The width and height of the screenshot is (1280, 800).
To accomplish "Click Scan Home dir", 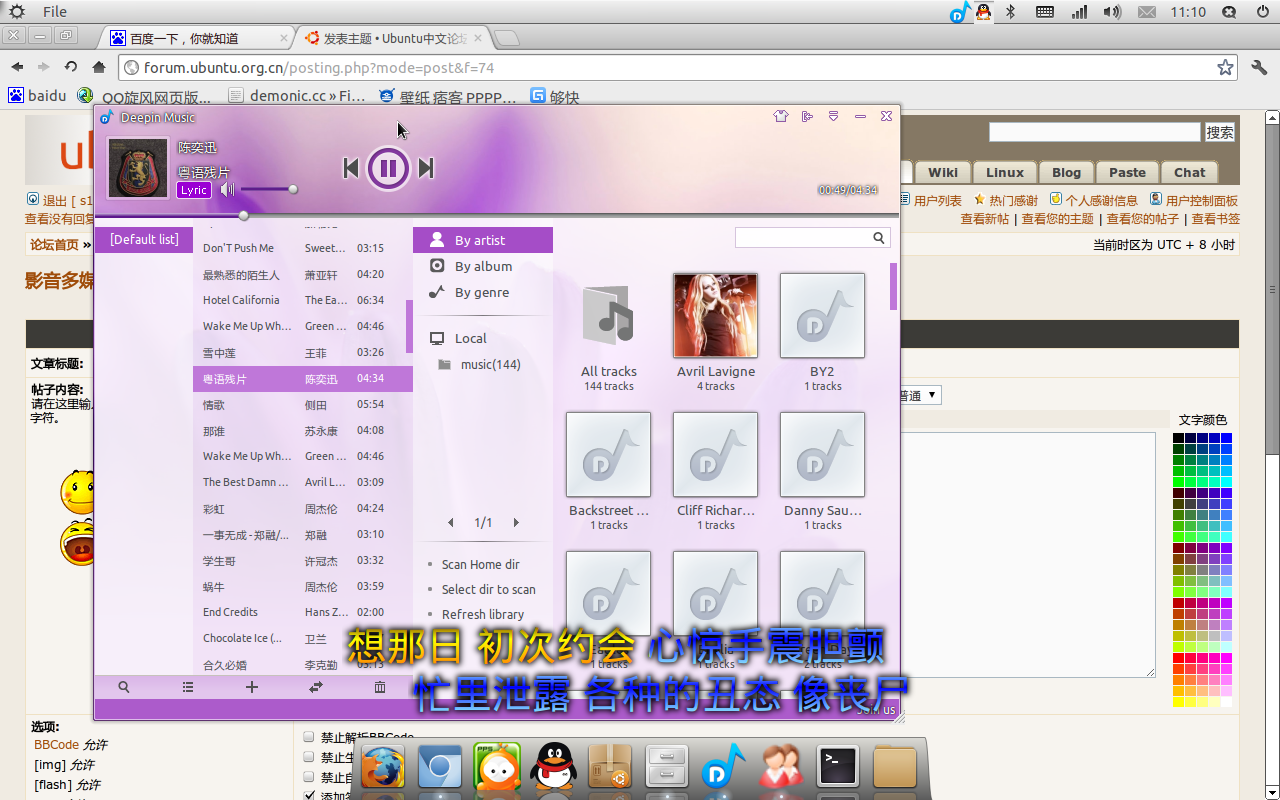I will [480, 564].
